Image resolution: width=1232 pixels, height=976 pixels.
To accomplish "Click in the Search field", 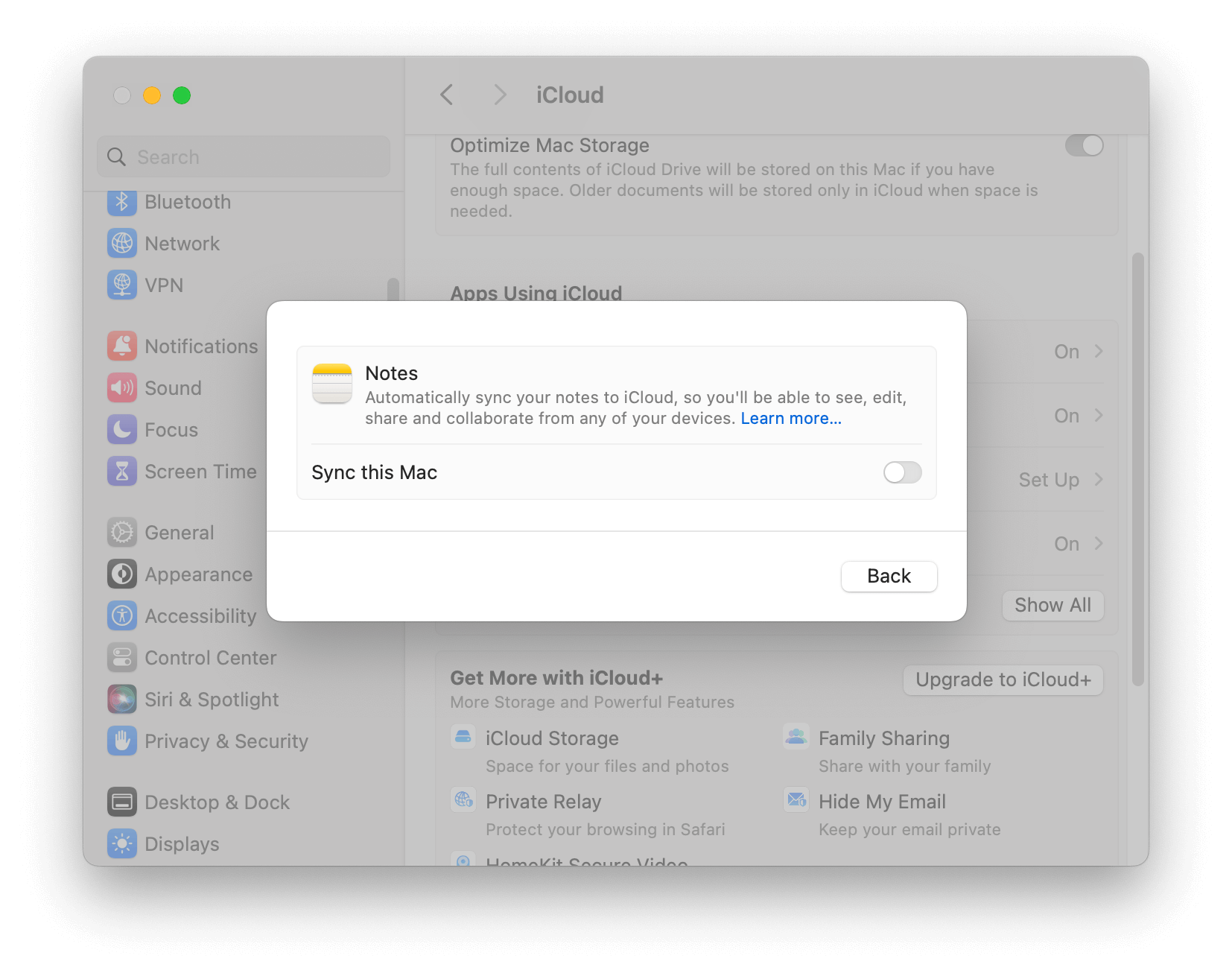I will coord(244,157).
